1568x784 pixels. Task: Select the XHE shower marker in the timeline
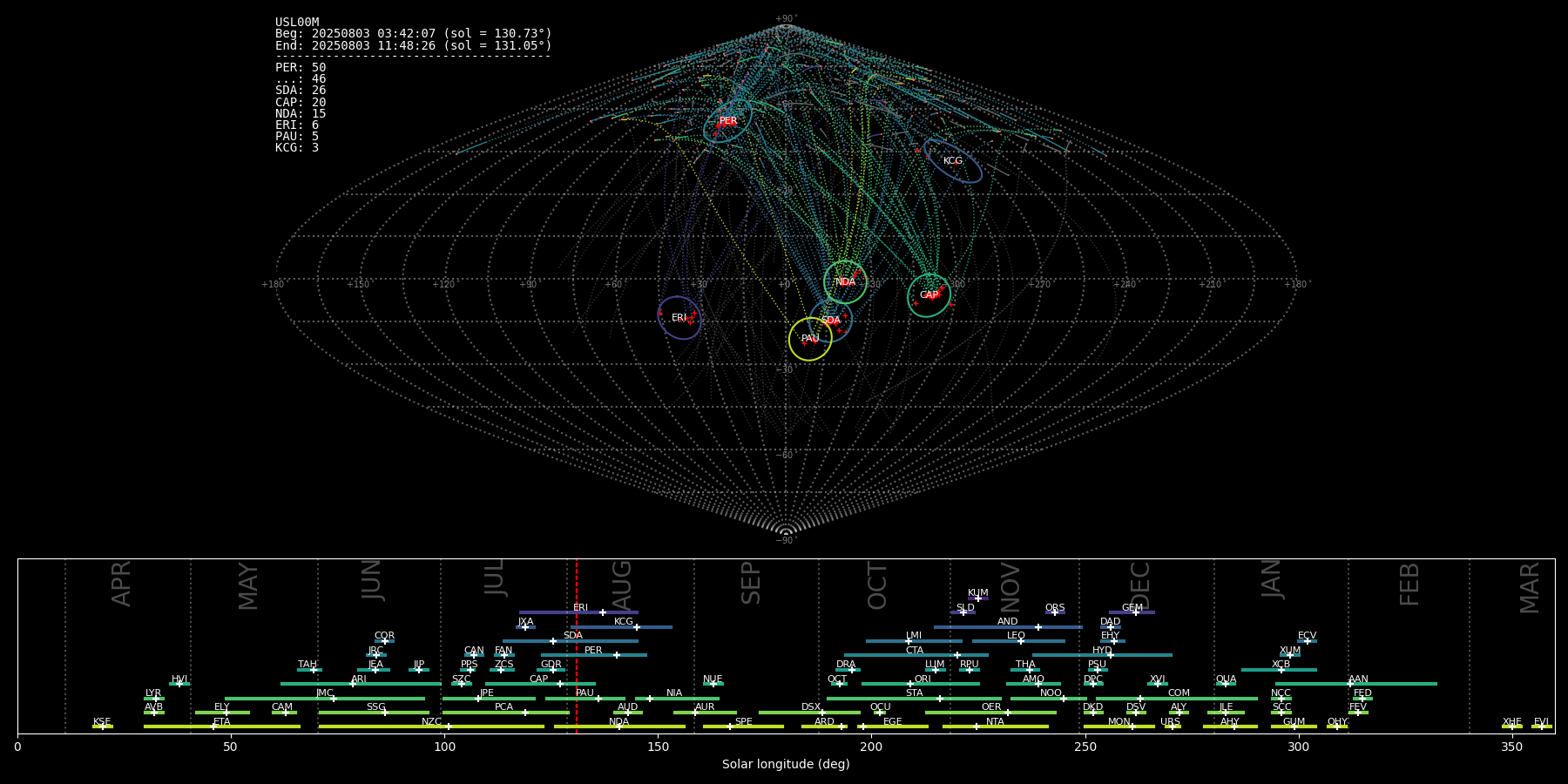(x=1512, y=727)
